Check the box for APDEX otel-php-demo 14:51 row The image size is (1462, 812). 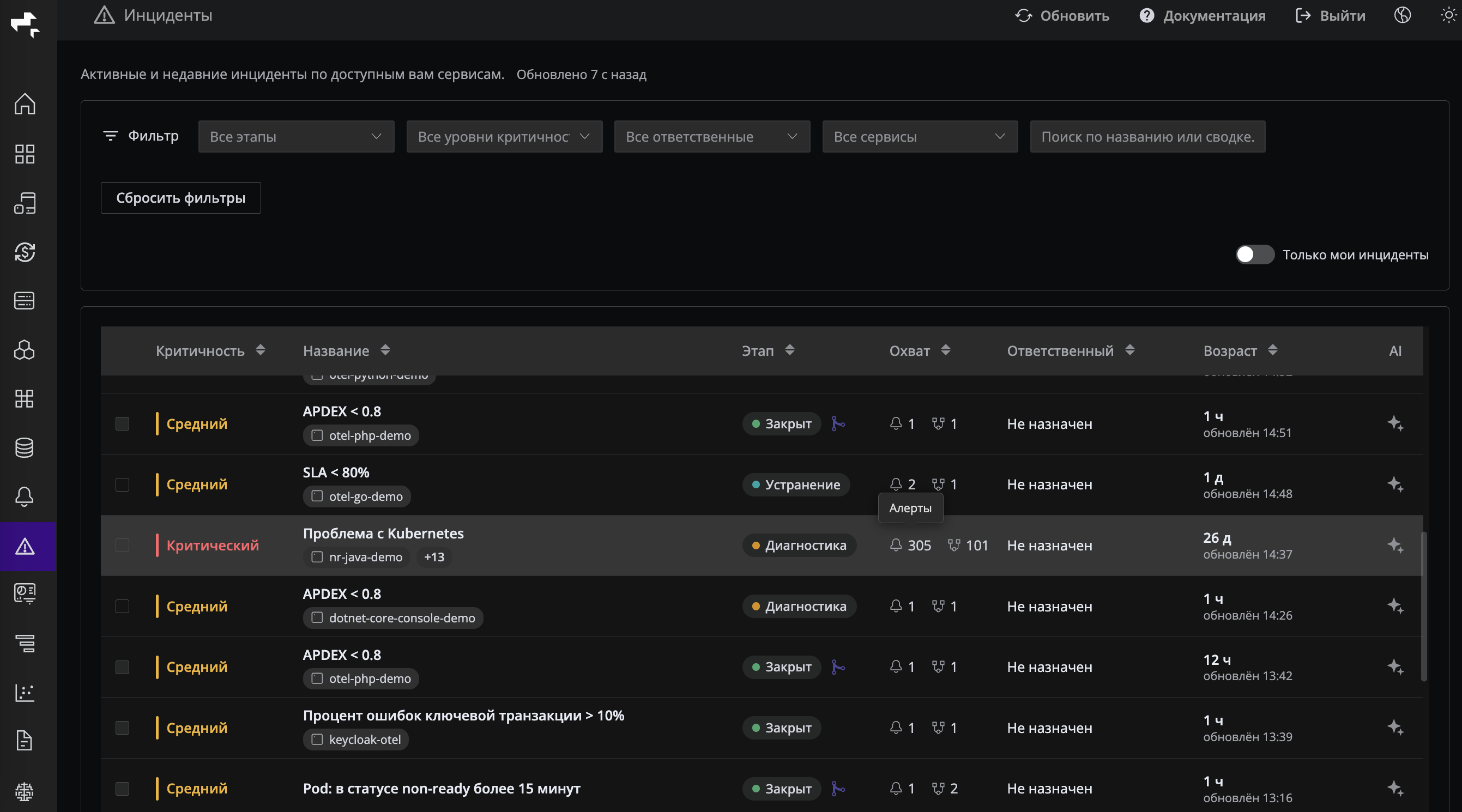coord(122,424)
